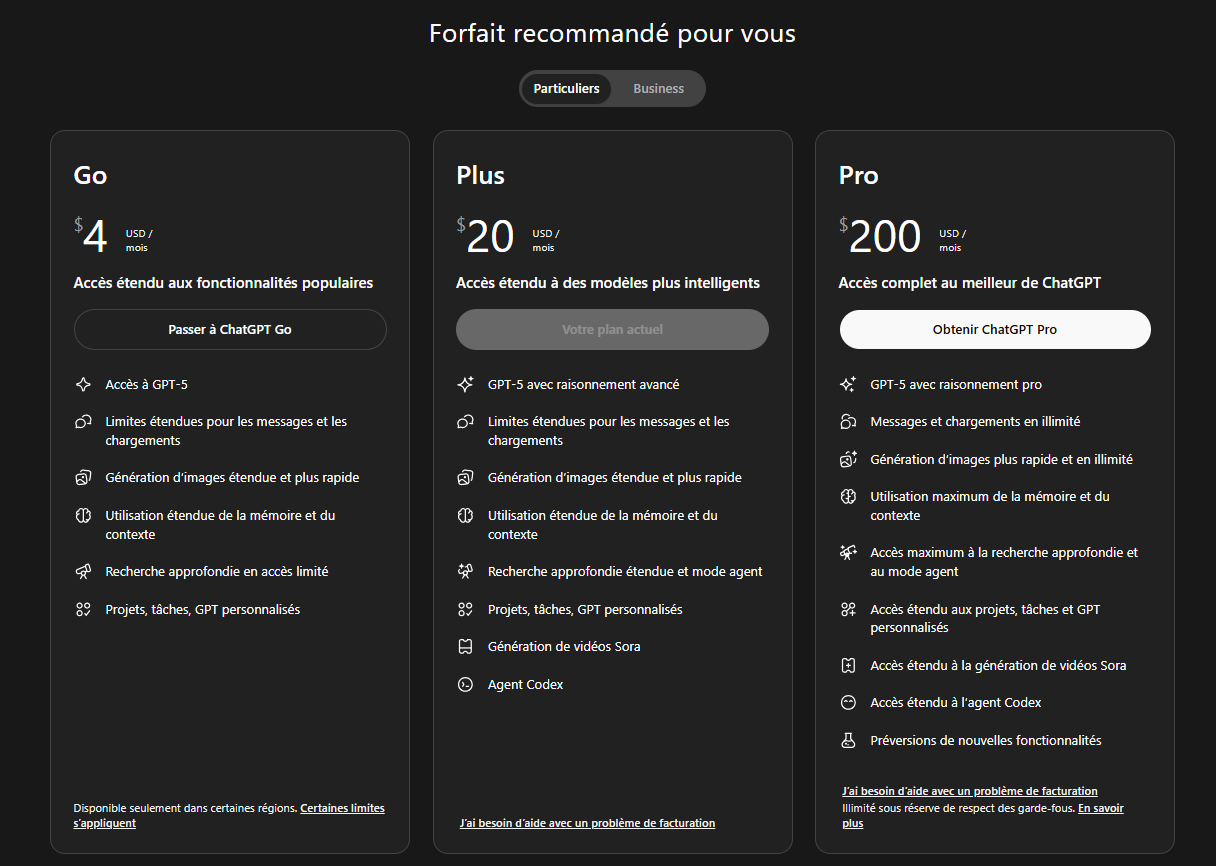
Task: Click the Pro plan heading
Action: pyautogui.click(x=858, y=176)
